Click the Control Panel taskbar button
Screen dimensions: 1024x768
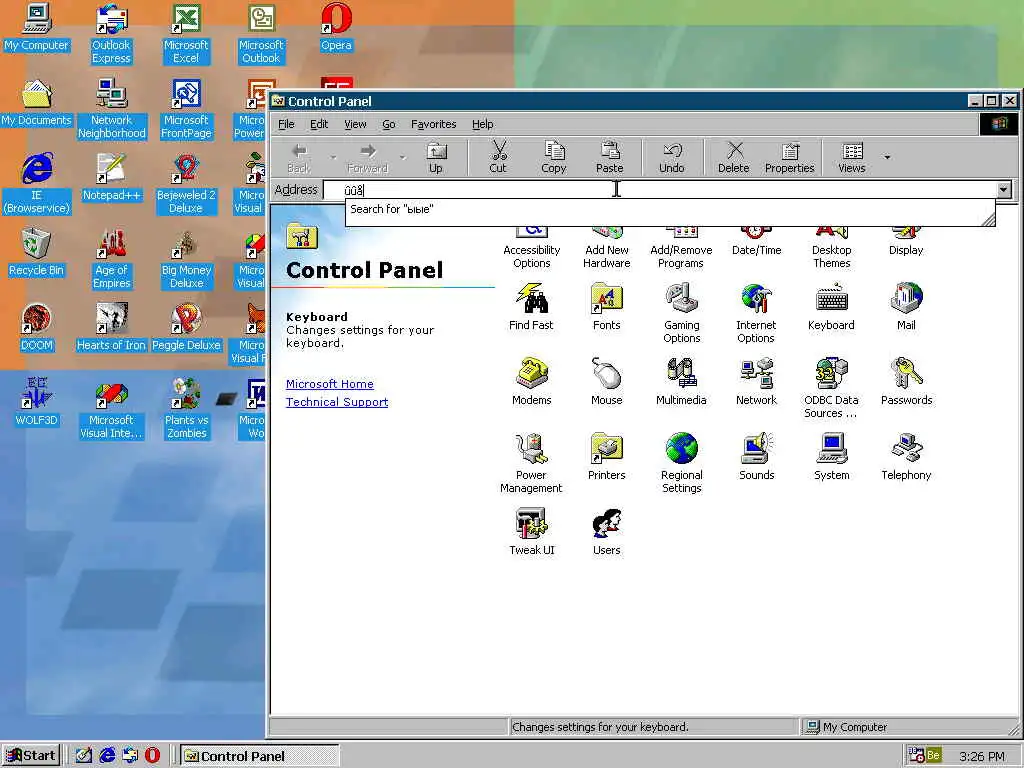[x=260, y=756]
